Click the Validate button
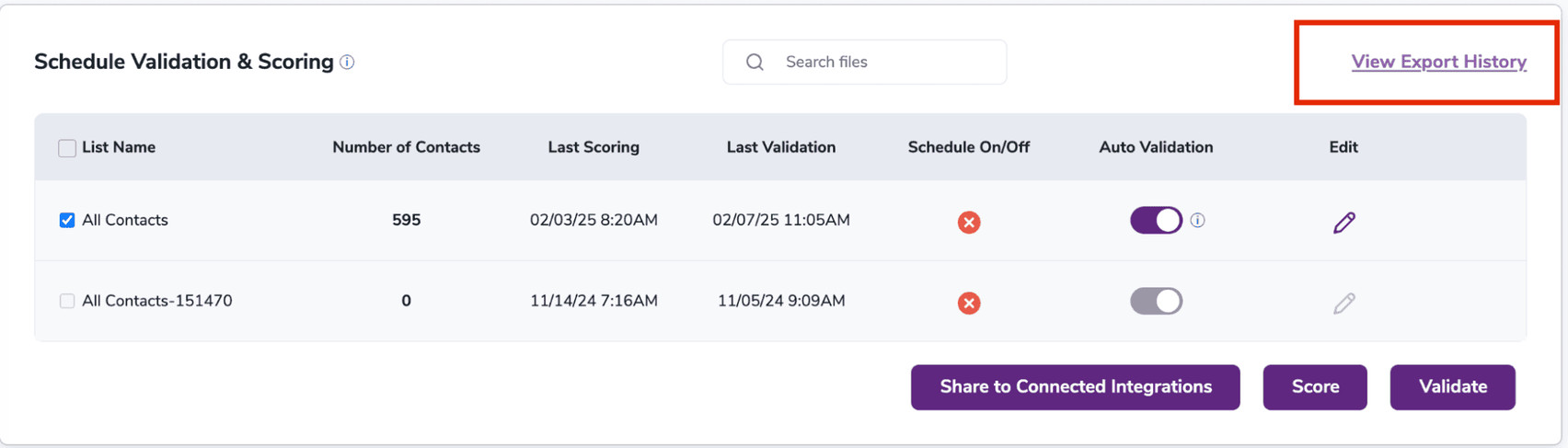This screenshot has height=448, width=1568. [1452, 387]
